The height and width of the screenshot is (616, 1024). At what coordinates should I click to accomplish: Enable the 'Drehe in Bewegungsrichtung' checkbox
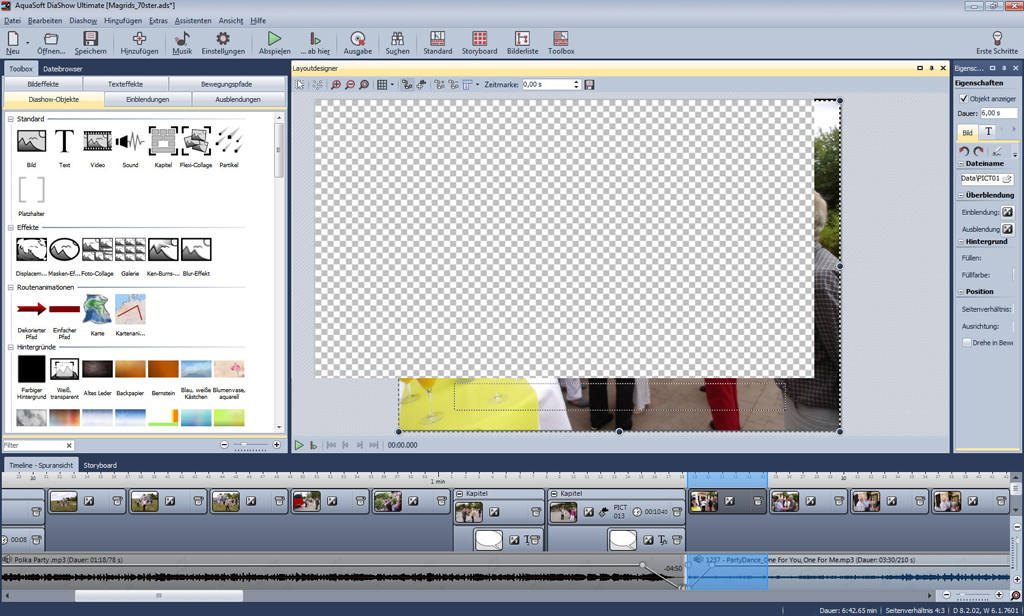967,343
